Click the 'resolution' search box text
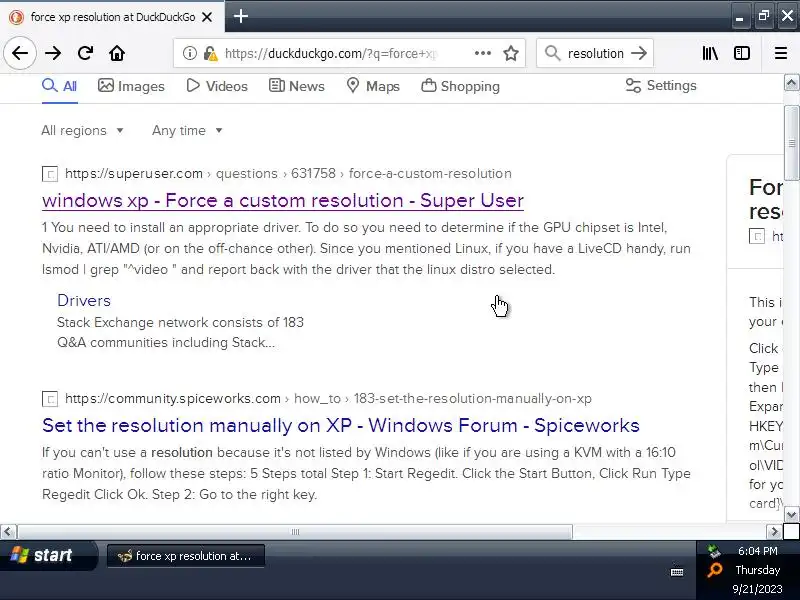Image resolution: width=800 pixels, height=600 pixels. [595, 53]
